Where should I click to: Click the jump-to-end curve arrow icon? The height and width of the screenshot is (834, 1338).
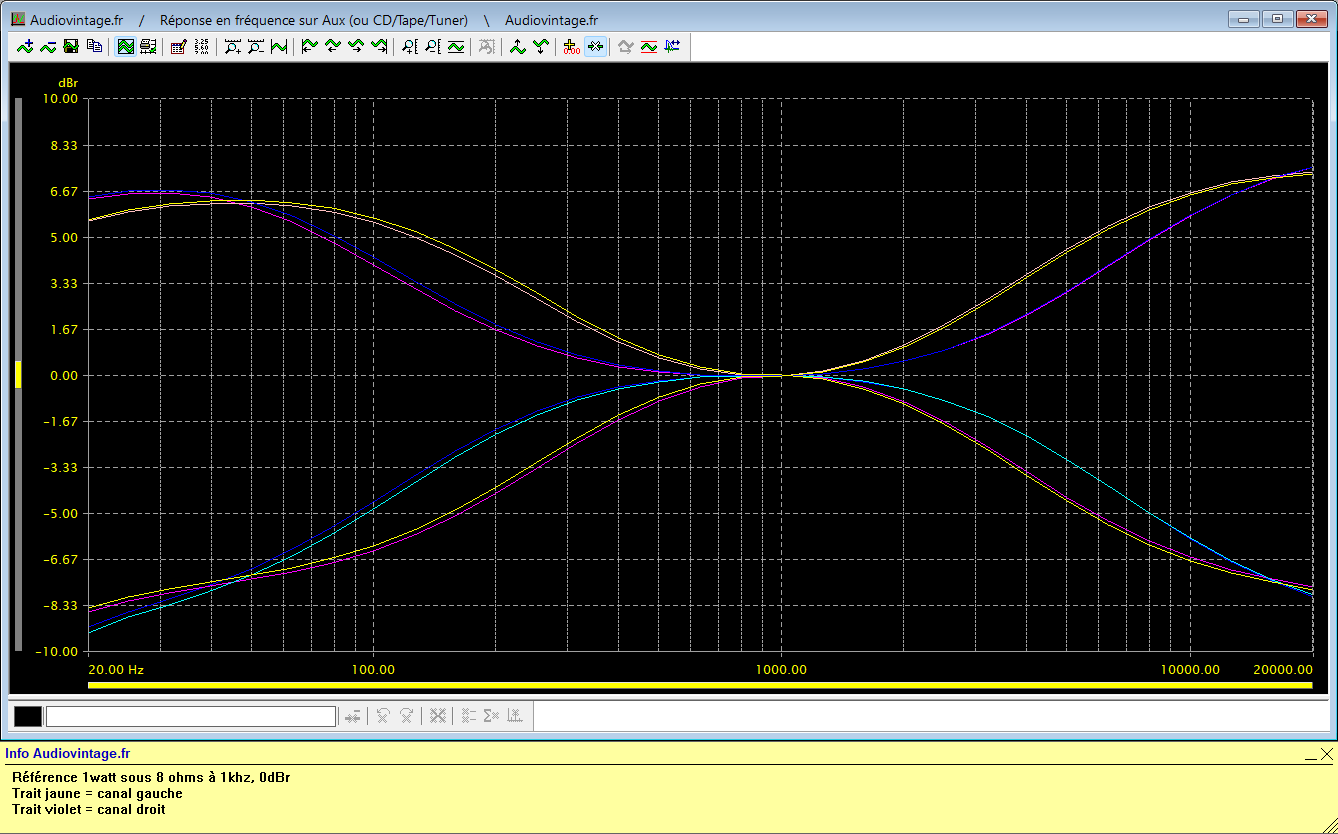tap(379, 46)
